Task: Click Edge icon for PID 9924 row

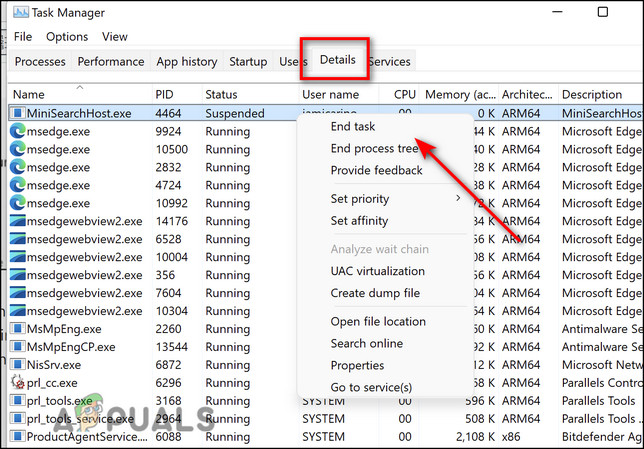Action: click(18, 131)
